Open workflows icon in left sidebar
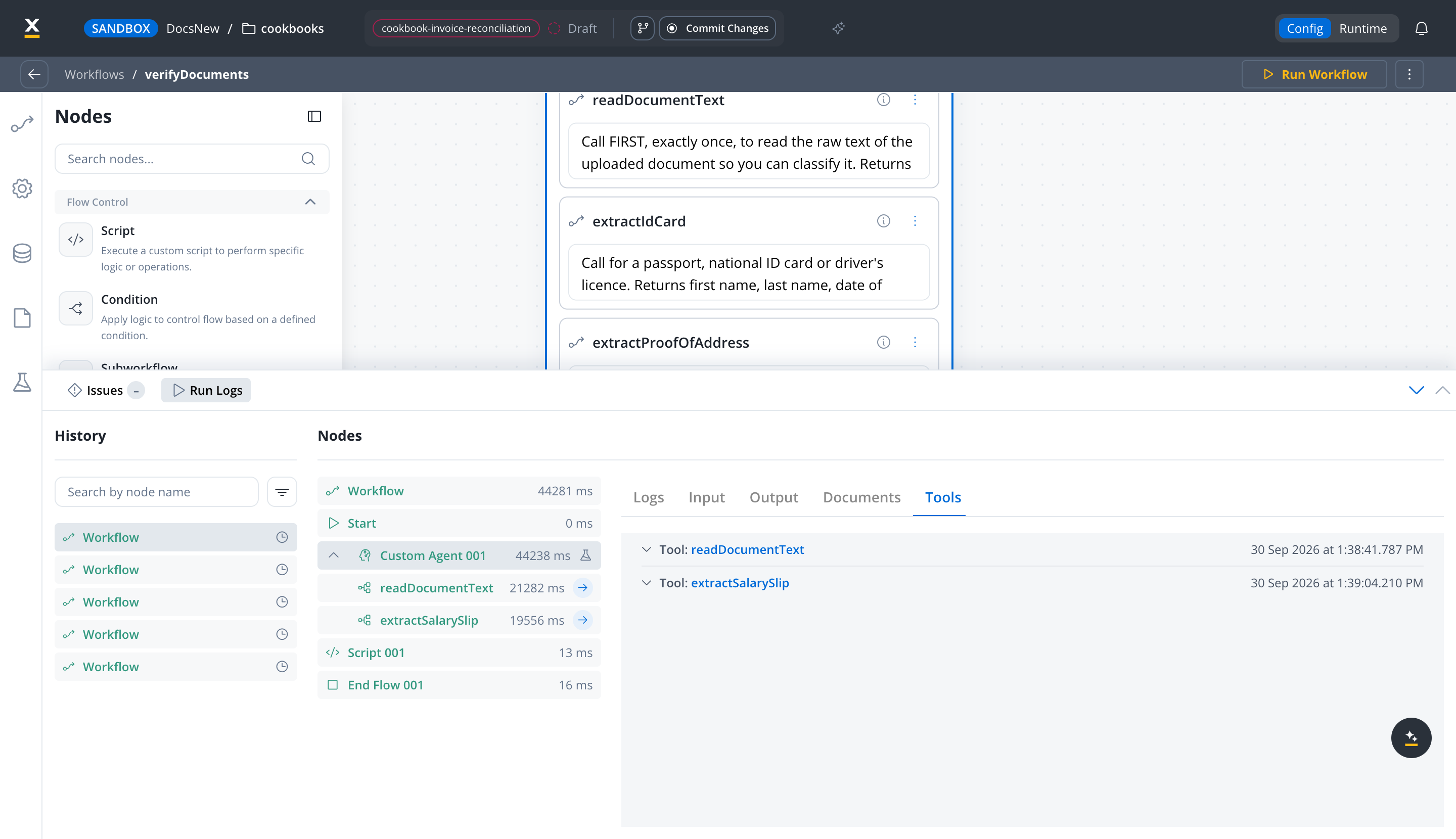The width and height of the screenshot is (1456, 839). point(22,124)
